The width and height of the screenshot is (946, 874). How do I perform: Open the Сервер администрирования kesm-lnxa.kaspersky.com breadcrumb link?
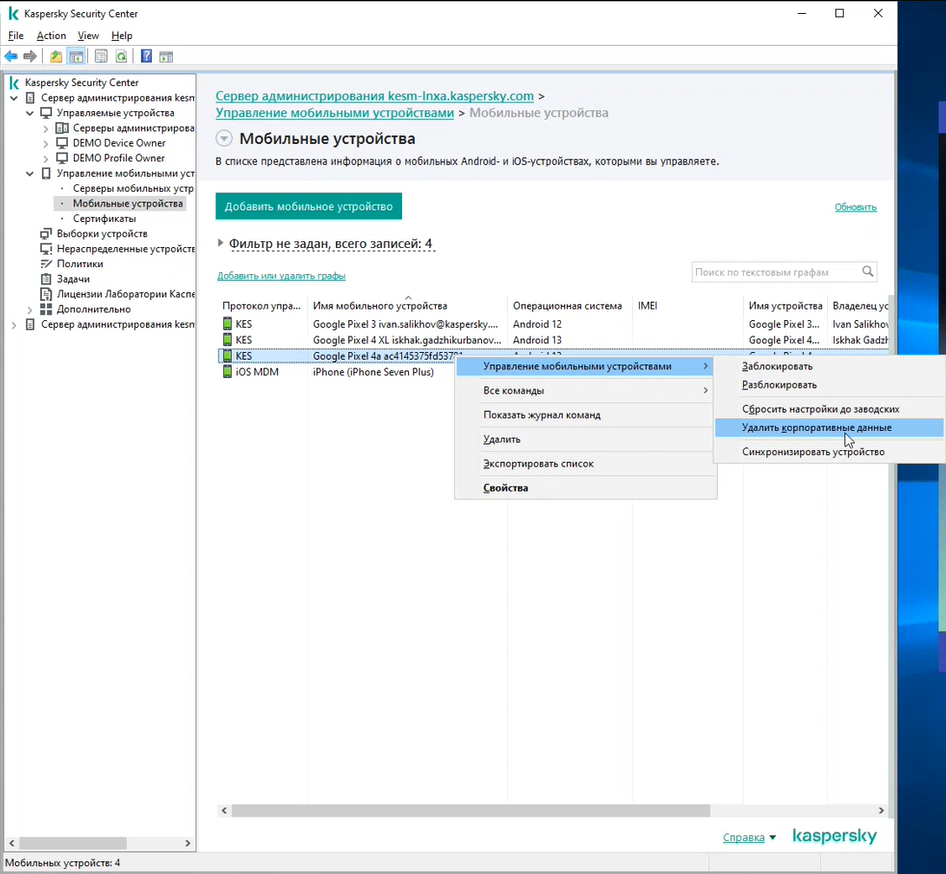point(375,96)
